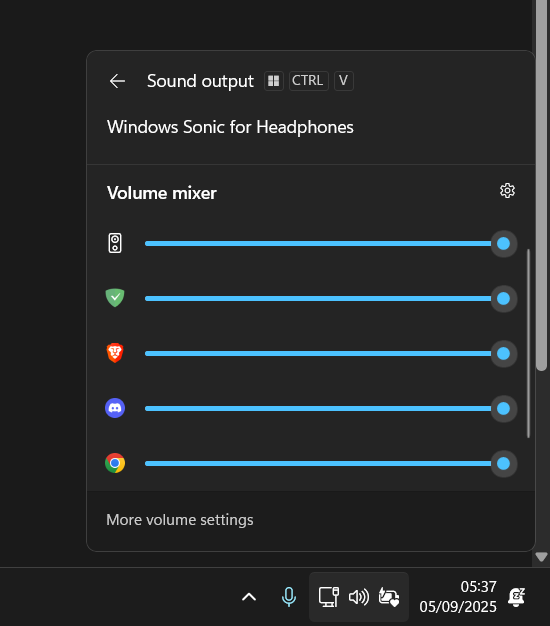Open the network tray icon
Viewport: 550px width, 626px height.
pyautogui.click(x=328, y=597)
